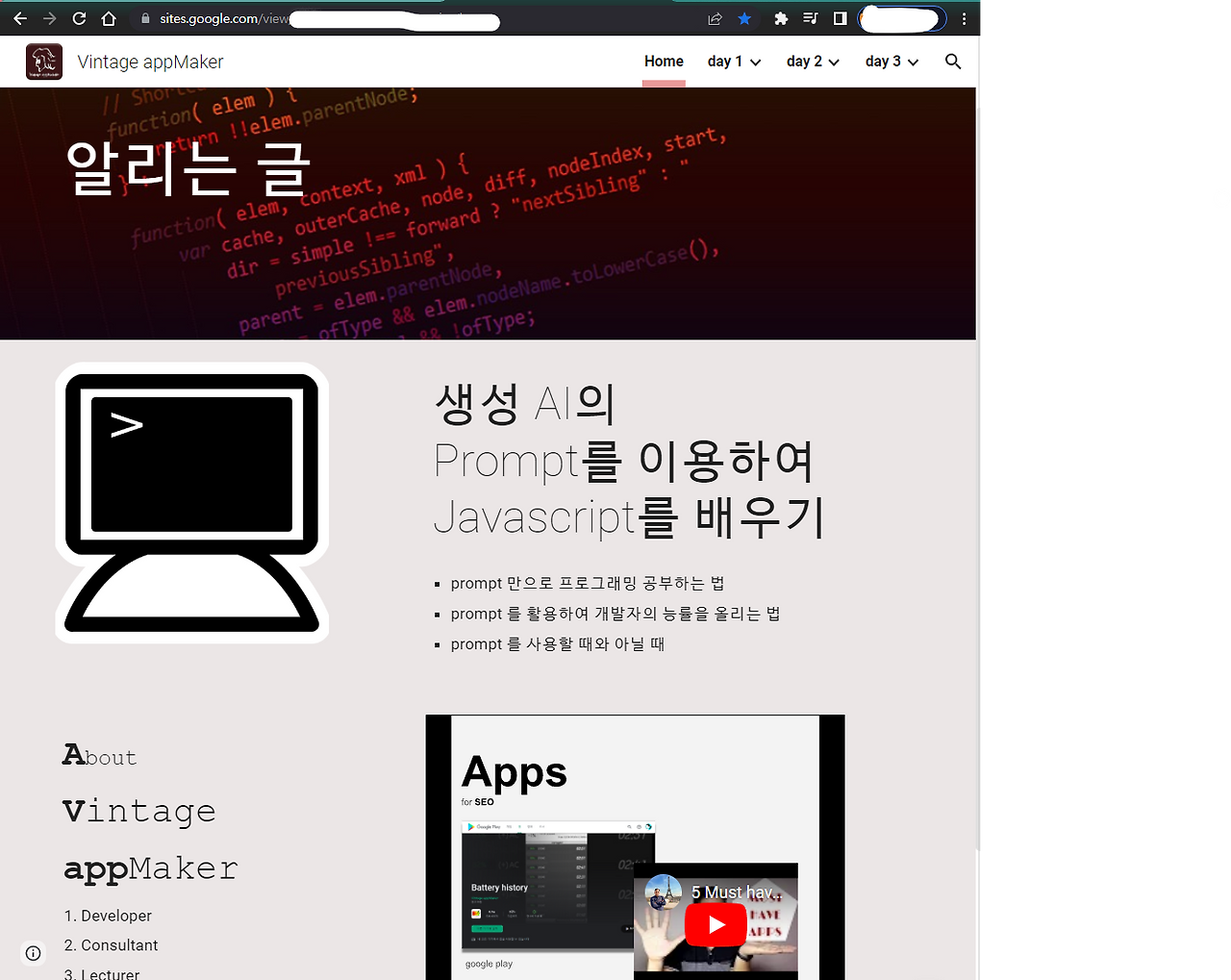Expand the day 2 dropdown
Viewport: 1231px width, 980px height.
pos(813,61)
